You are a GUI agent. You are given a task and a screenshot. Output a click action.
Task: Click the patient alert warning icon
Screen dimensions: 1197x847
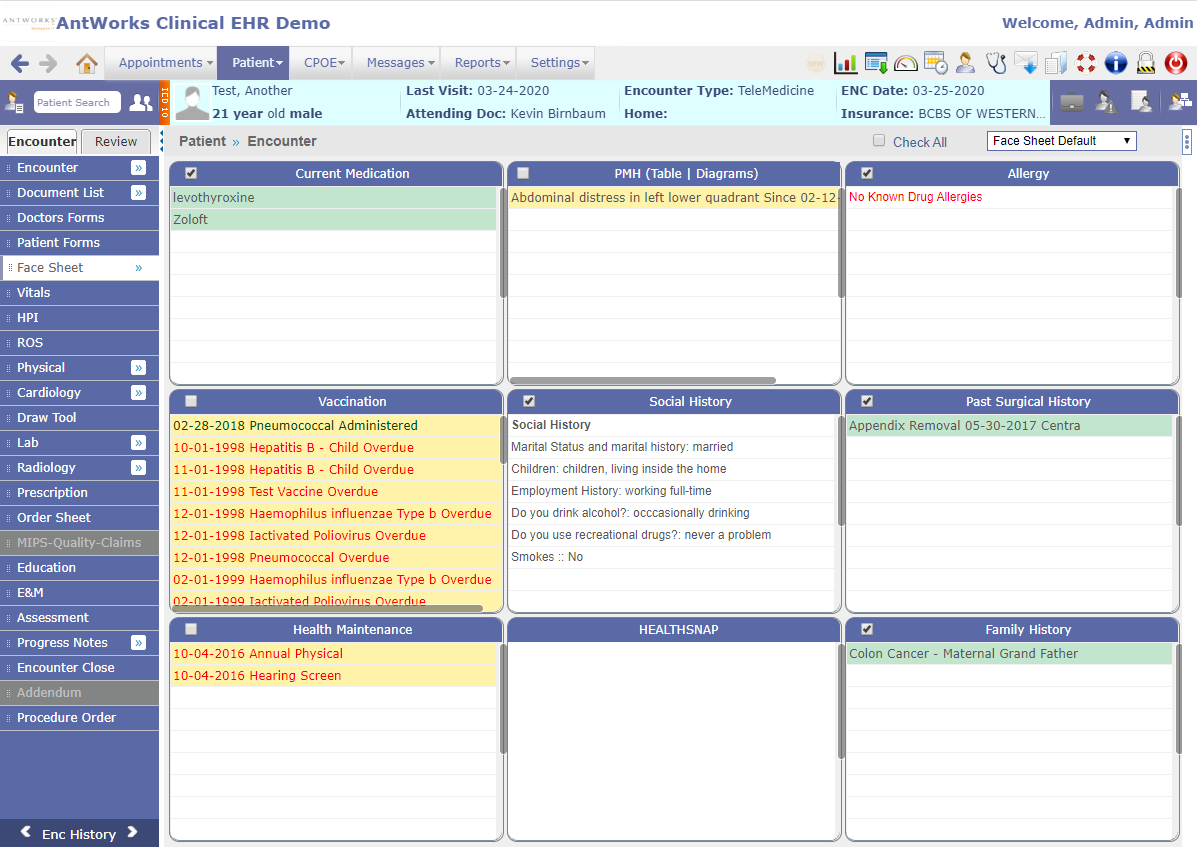point(1106,101)
